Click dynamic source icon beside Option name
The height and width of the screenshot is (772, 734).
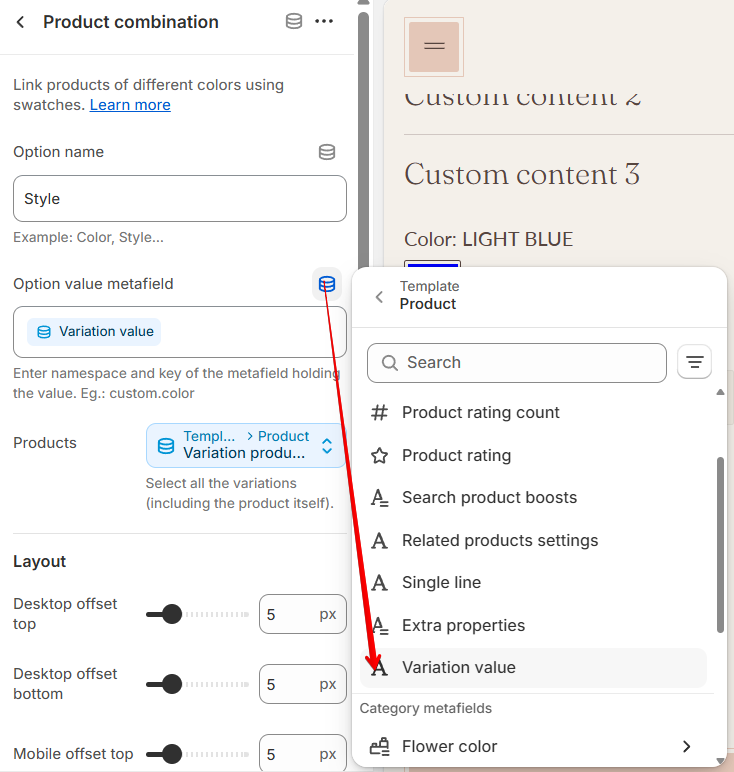327,152
